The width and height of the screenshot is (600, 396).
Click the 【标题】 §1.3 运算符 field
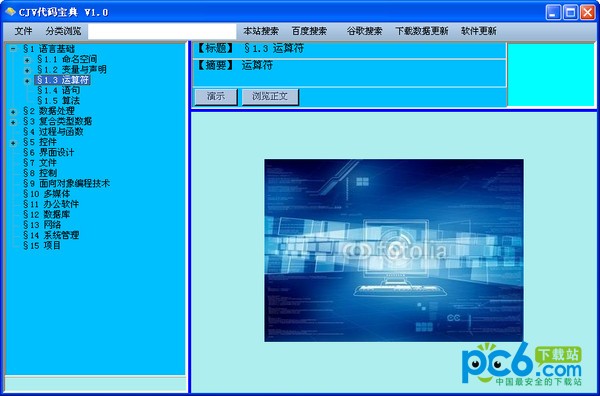point(349,50)
